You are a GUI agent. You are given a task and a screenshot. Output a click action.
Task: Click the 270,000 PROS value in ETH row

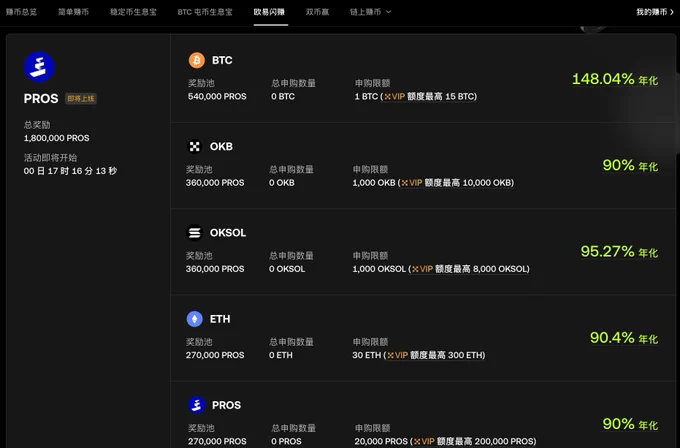point(215,355)
